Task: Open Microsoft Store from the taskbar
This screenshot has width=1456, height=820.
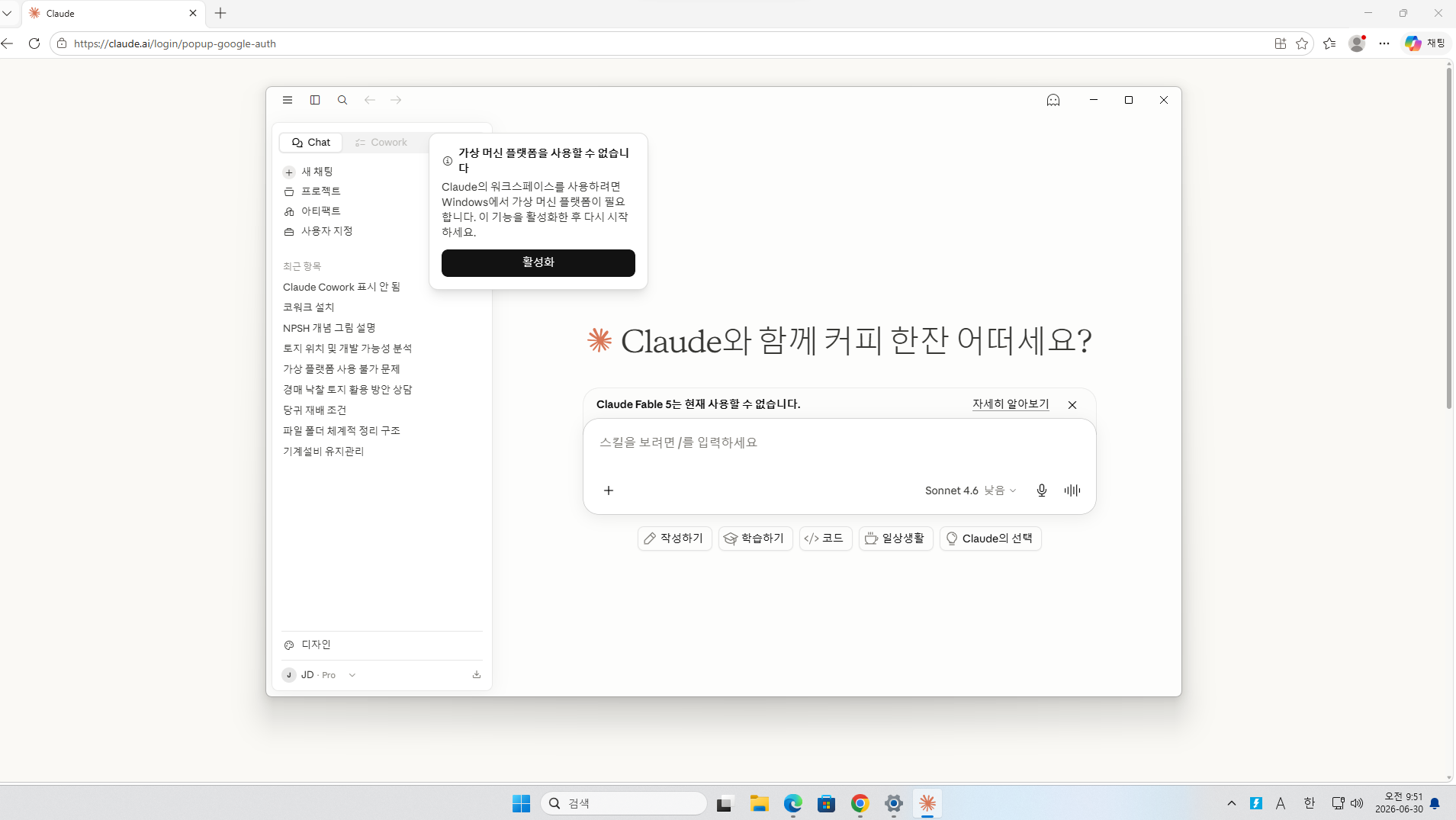Action: pos(826,803)
